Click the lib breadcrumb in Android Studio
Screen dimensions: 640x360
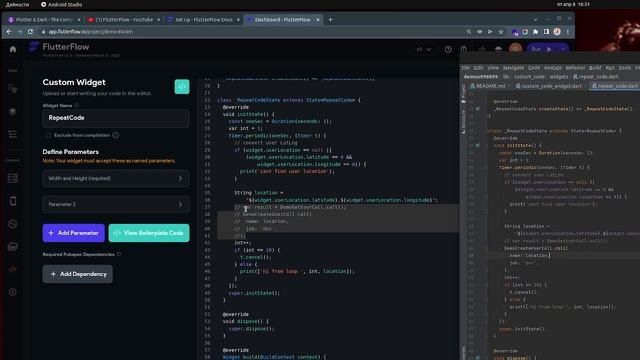506,77
